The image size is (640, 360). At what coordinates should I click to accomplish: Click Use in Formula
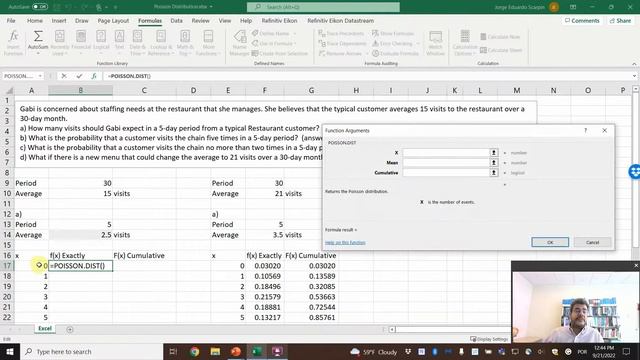point(274,43)
